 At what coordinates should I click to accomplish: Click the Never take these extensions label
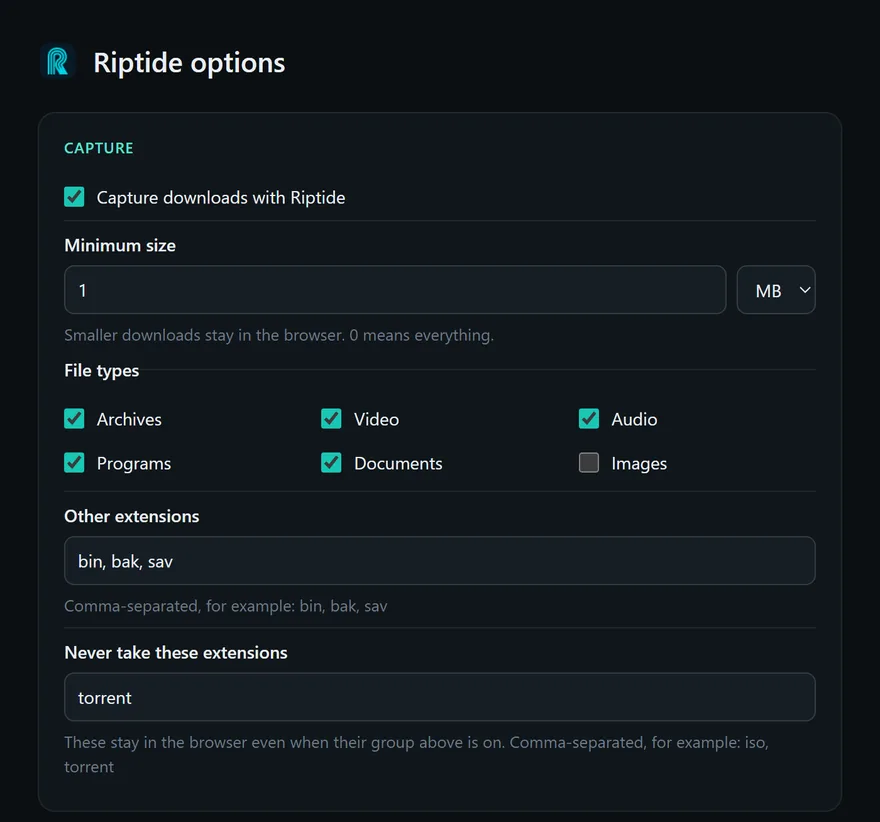(176, 653)
